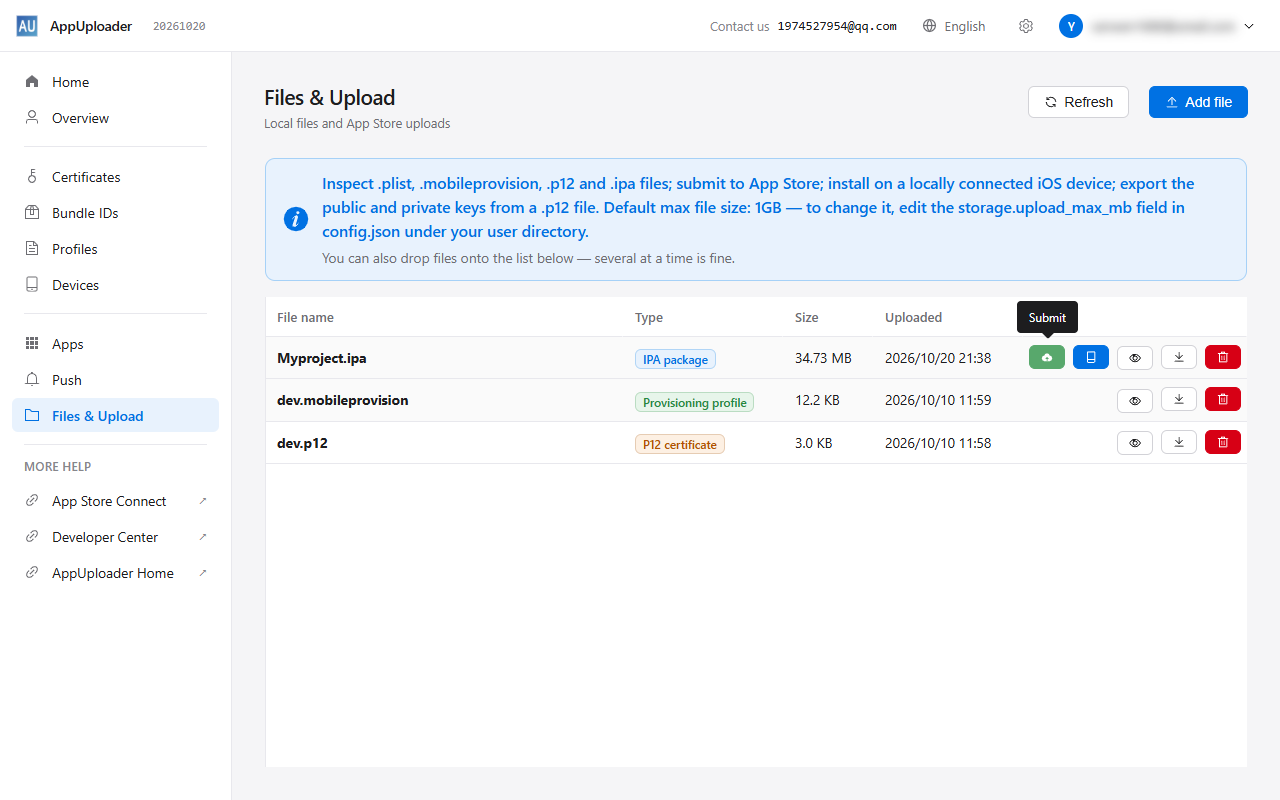Click the contact email 1974527954@qq.com
Viewport: 1280px width, 800px height.
pos(837,26)
